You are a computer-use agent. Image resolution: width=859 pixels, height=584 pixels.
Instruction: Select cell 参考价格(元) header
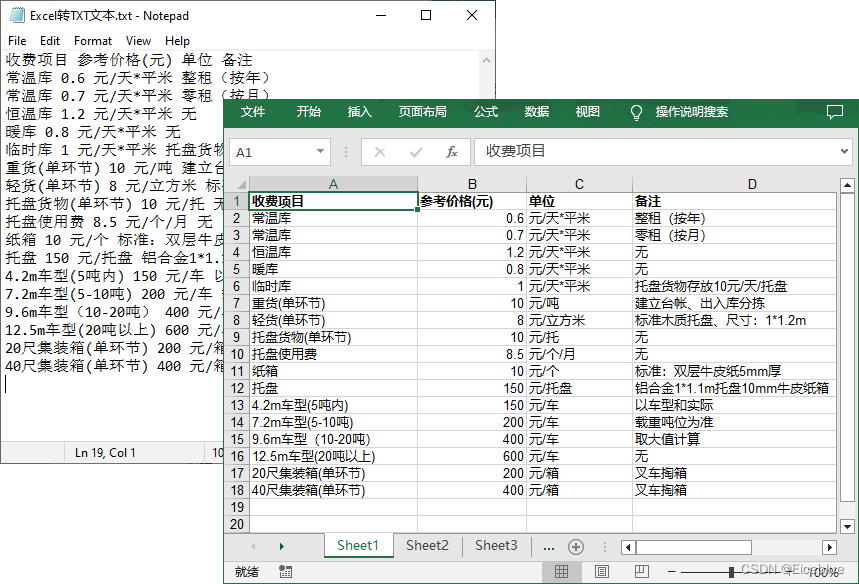472,201
